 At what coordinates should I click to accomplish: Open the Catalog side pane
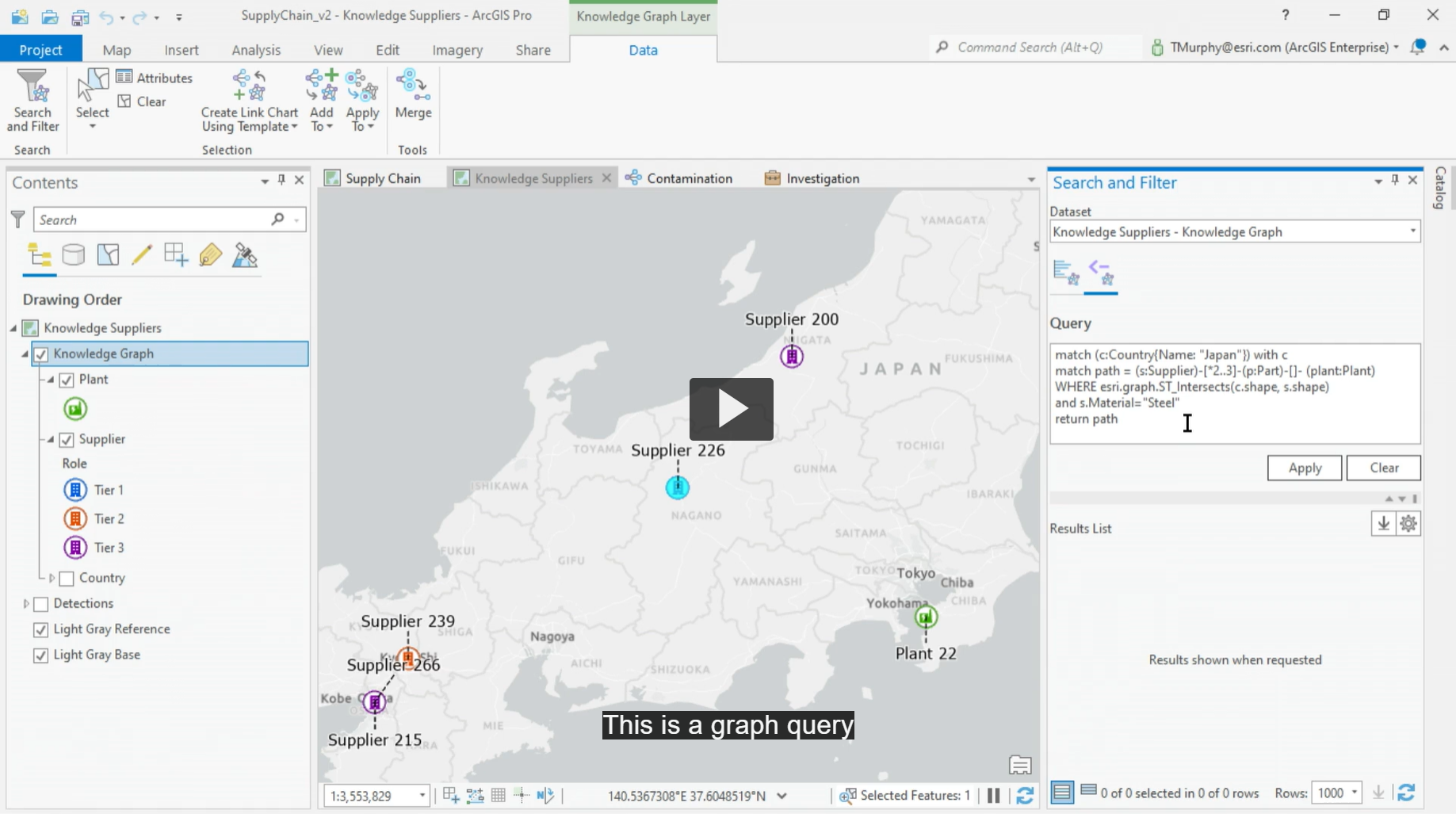pos(1440,188)
